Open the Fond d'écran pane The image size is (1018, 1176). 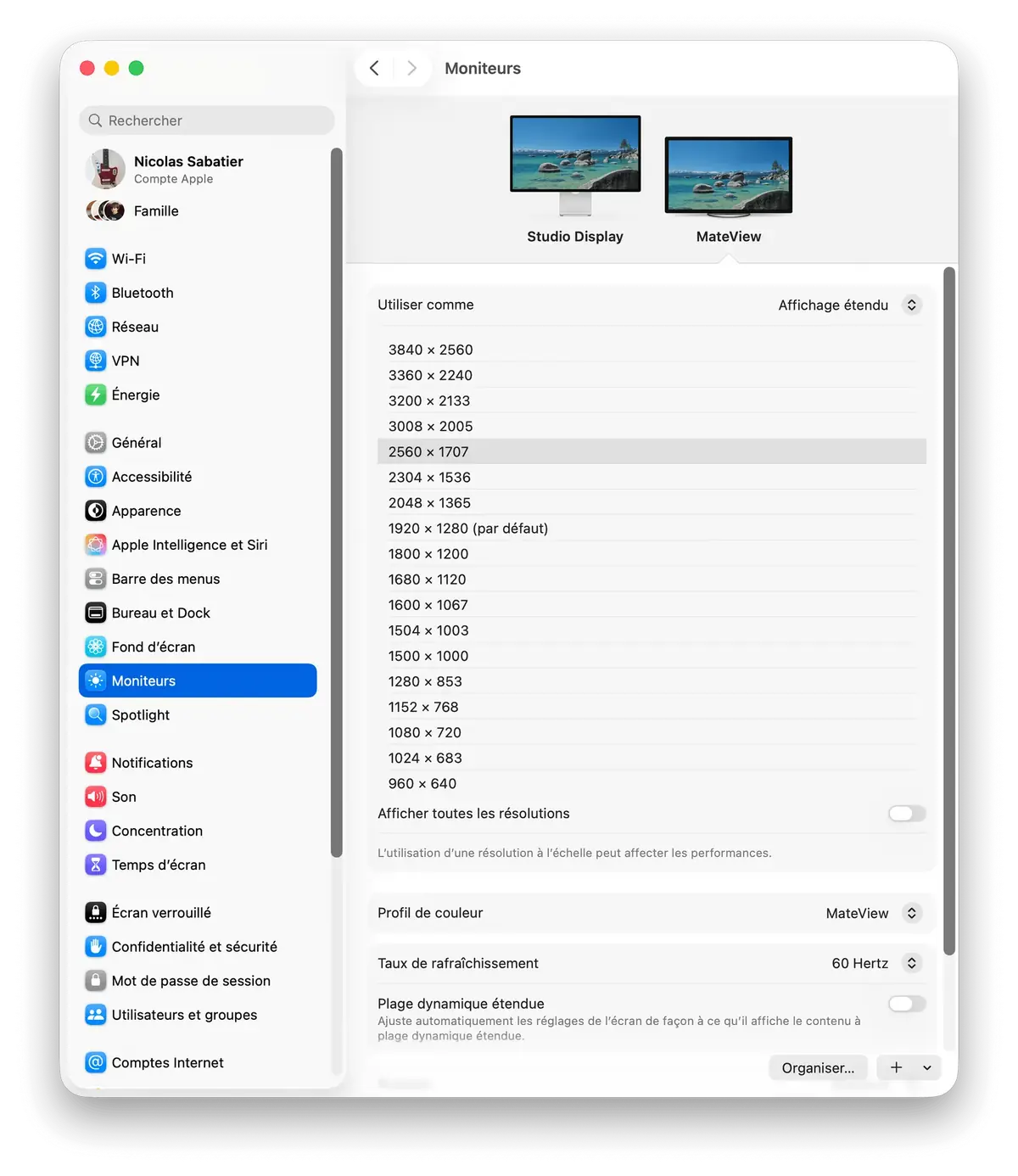point(198,647)
